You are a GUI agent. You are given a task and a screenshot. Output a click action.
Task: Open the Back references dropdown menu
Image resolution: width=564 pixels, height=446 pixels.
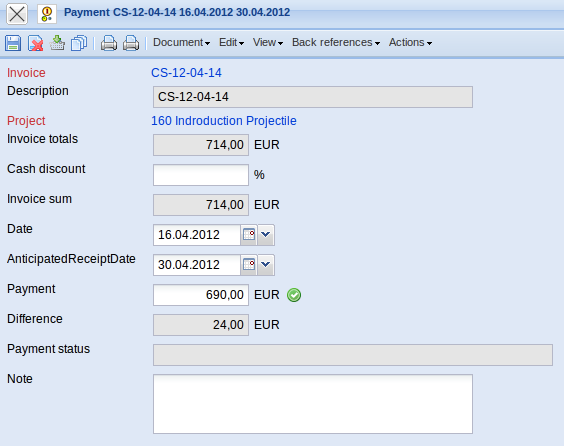(x=336, y=42)
